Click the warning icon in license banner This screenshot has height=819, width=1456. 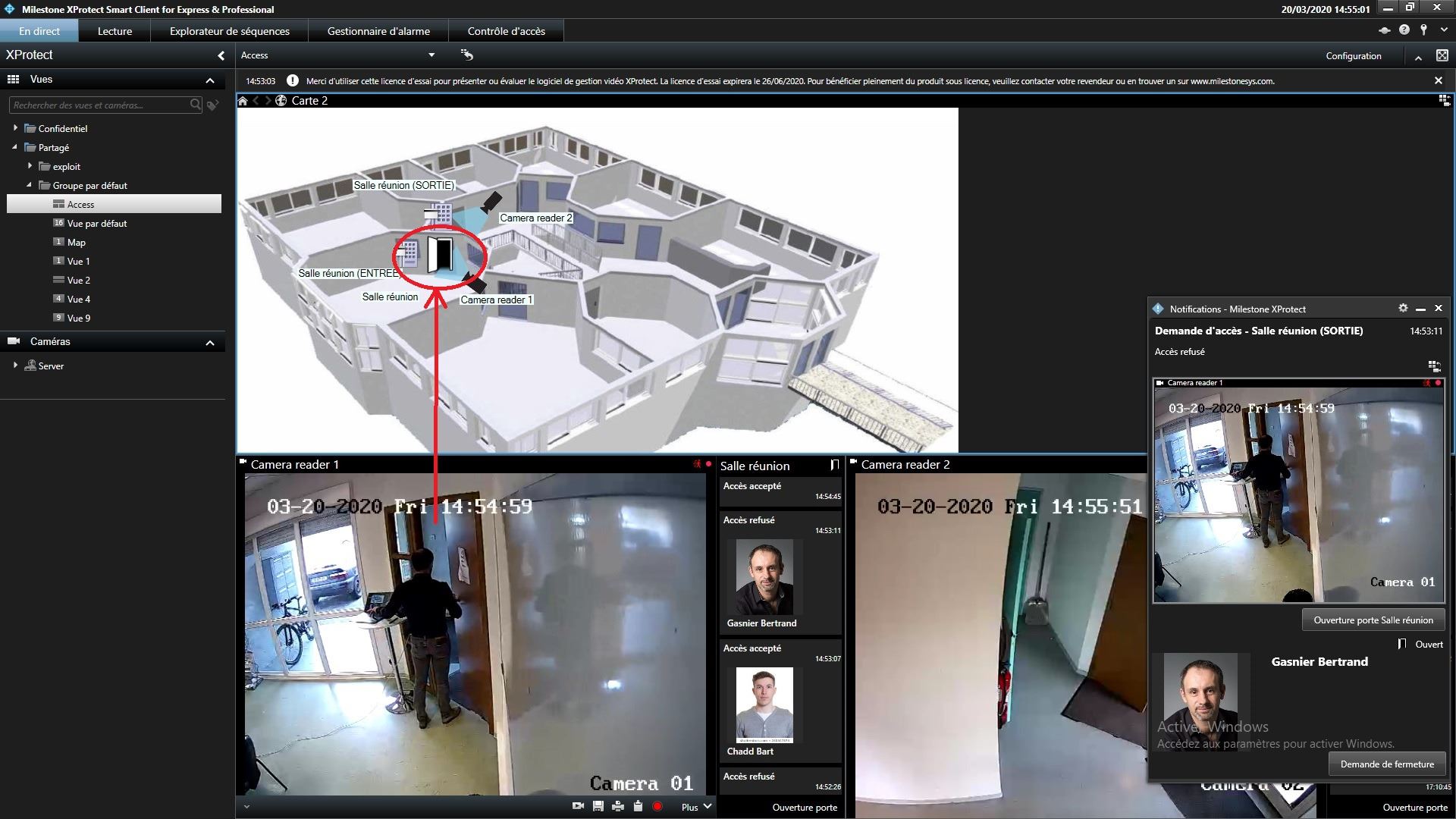[x=293, y=80]
